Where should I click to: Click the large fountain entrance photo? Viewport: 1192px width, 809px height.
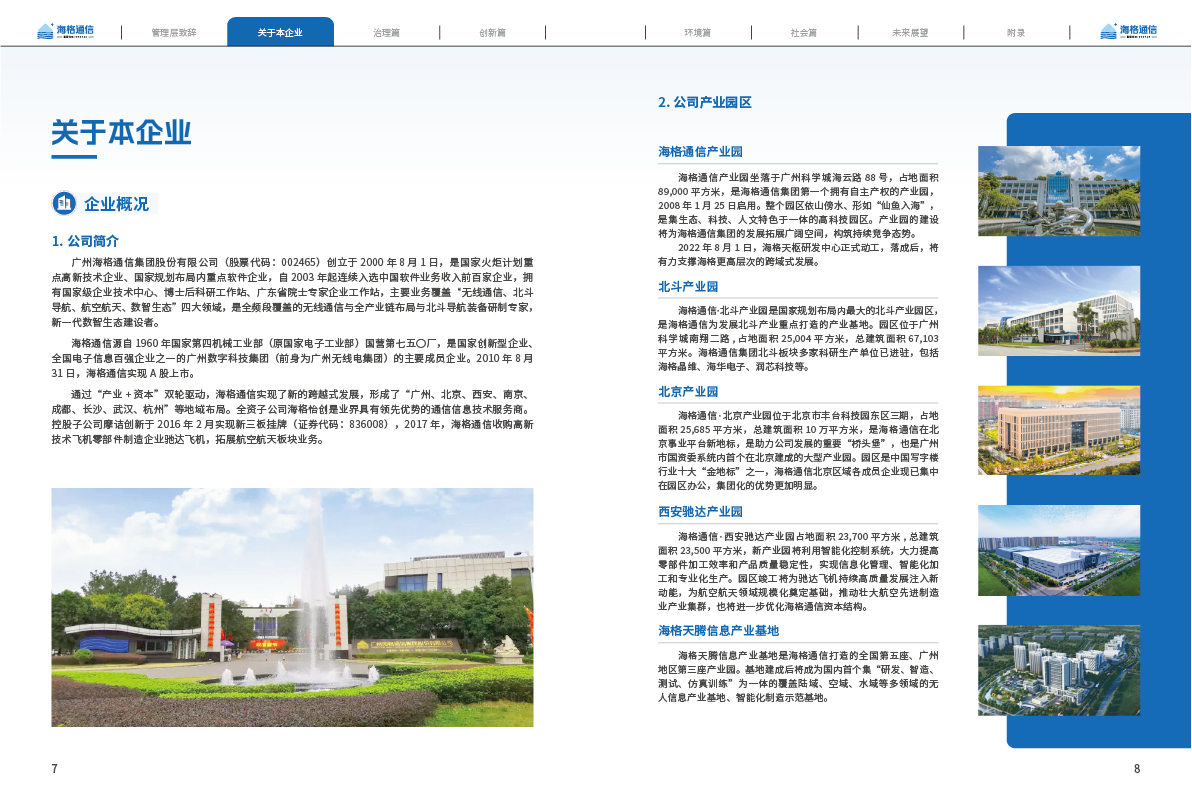(x=292, y=607)
